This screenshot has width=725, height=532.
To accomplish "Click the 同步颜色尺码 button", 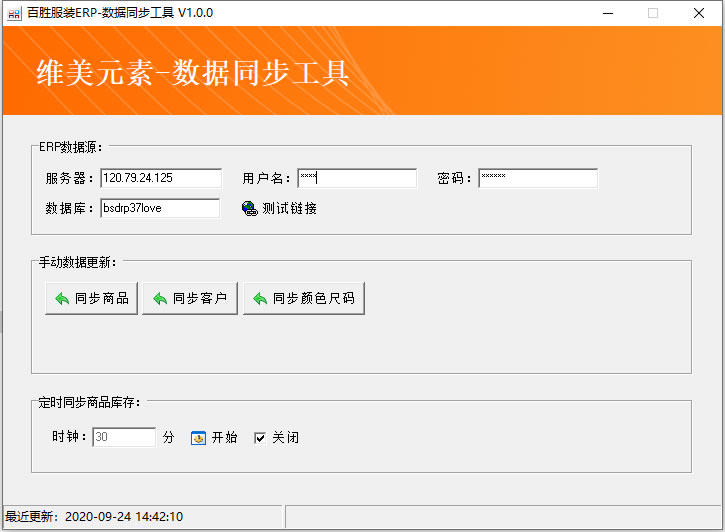I will (304, 299).
